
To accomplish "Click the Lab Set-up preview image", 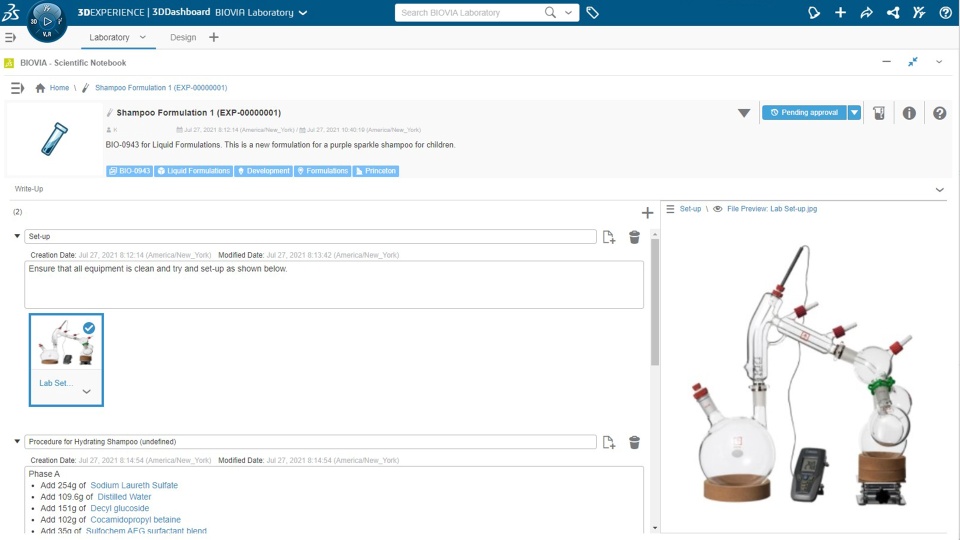I will 804,375.
